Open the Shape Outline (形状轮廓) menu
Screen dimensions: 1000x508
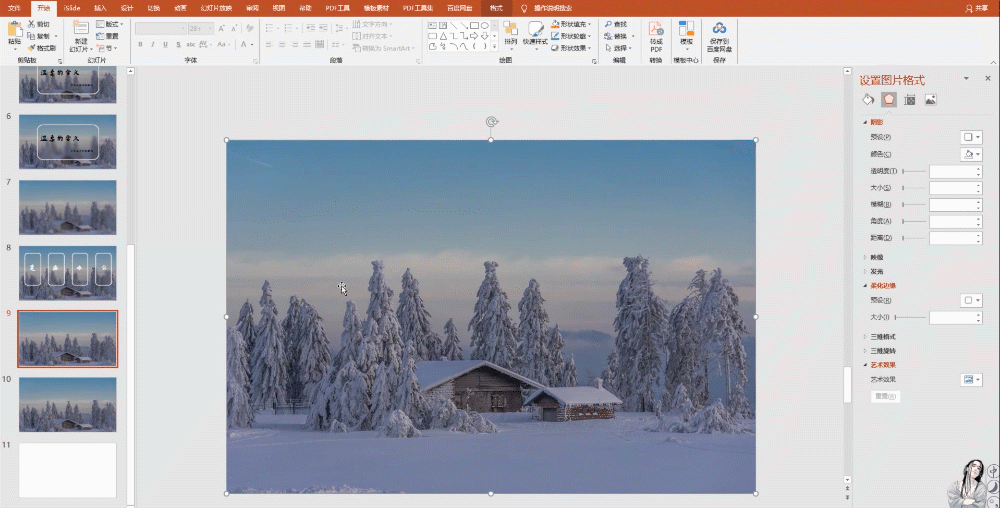(x=571, y=36)
